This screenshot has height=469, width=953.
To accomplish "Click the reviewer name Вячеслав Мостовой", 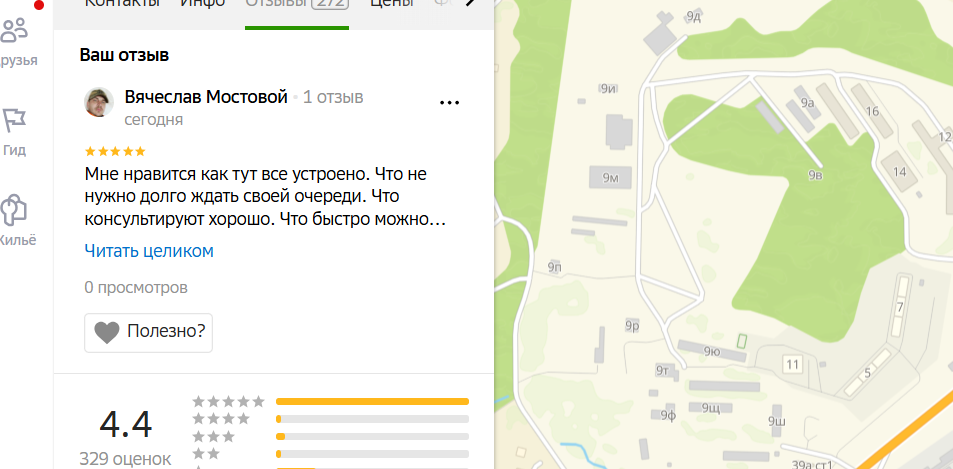I will click(x=206, y=97).
